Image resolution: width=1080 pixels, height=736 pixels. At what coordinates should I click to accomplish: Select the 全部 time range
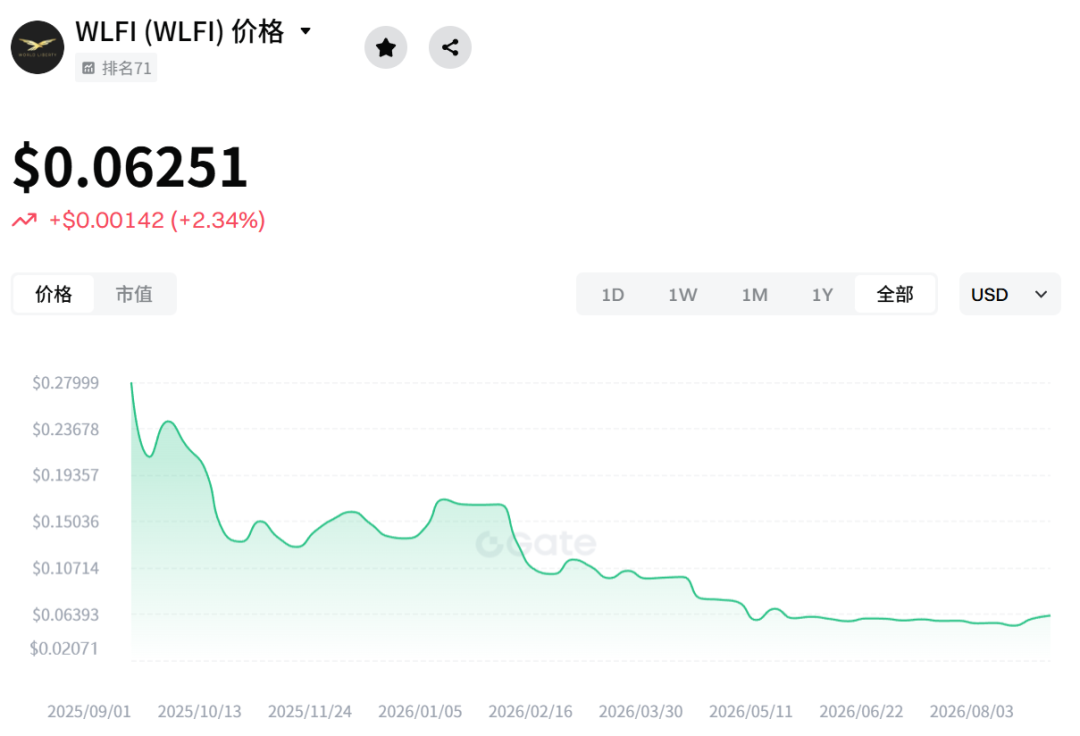(x=895, y=295)
